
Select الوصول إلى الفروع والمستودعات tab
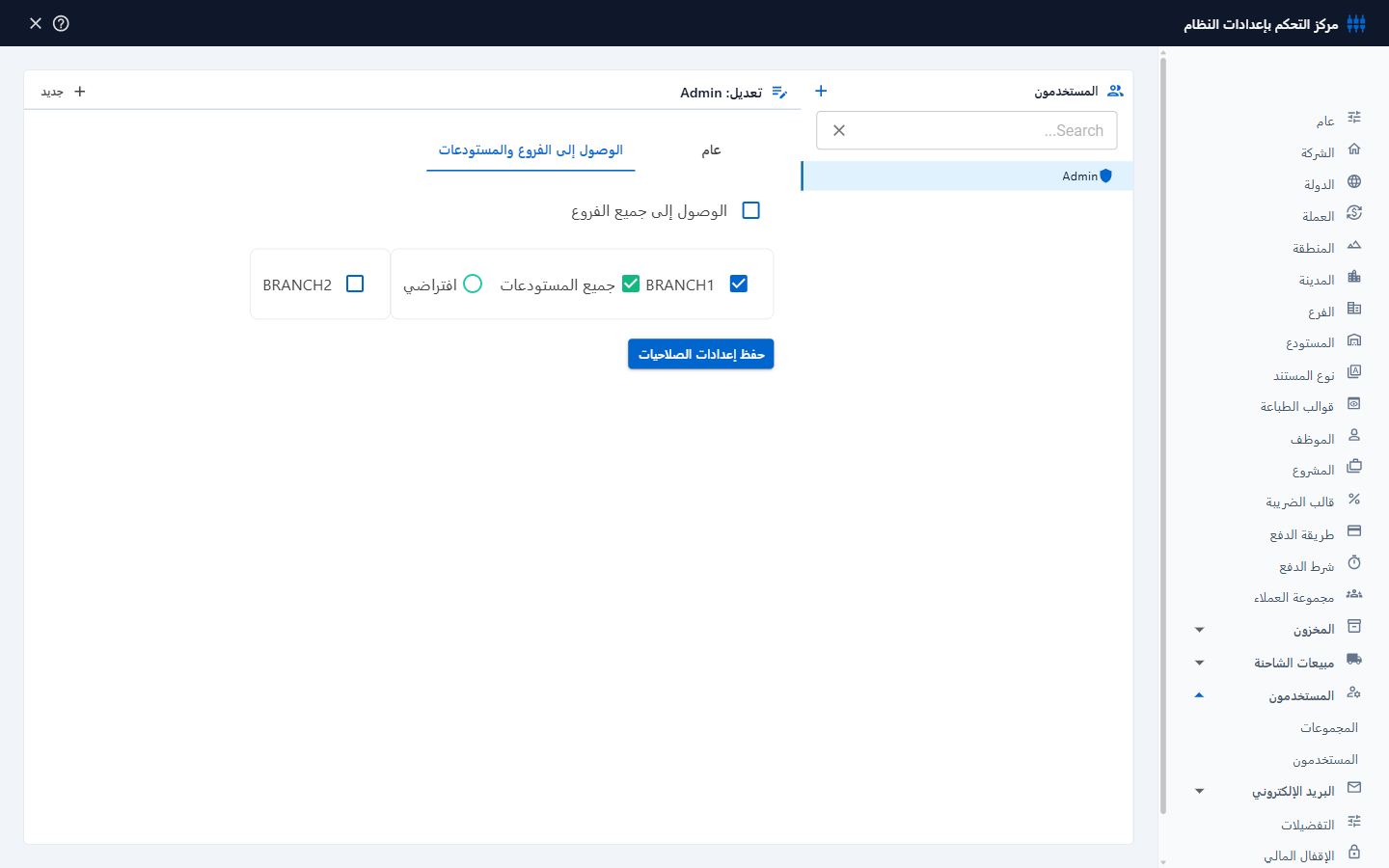point(531,150)
